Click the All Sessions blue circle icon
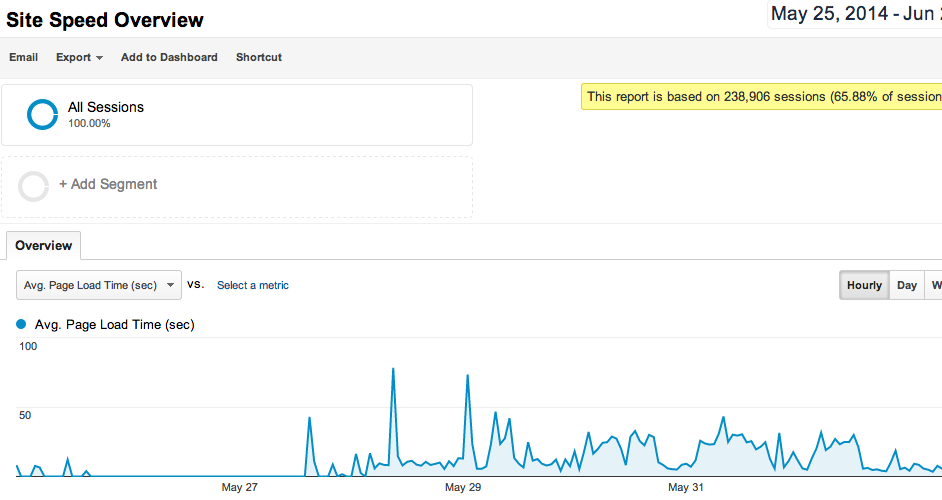This screenshot has height=500, width=942. tap(43, 114)
